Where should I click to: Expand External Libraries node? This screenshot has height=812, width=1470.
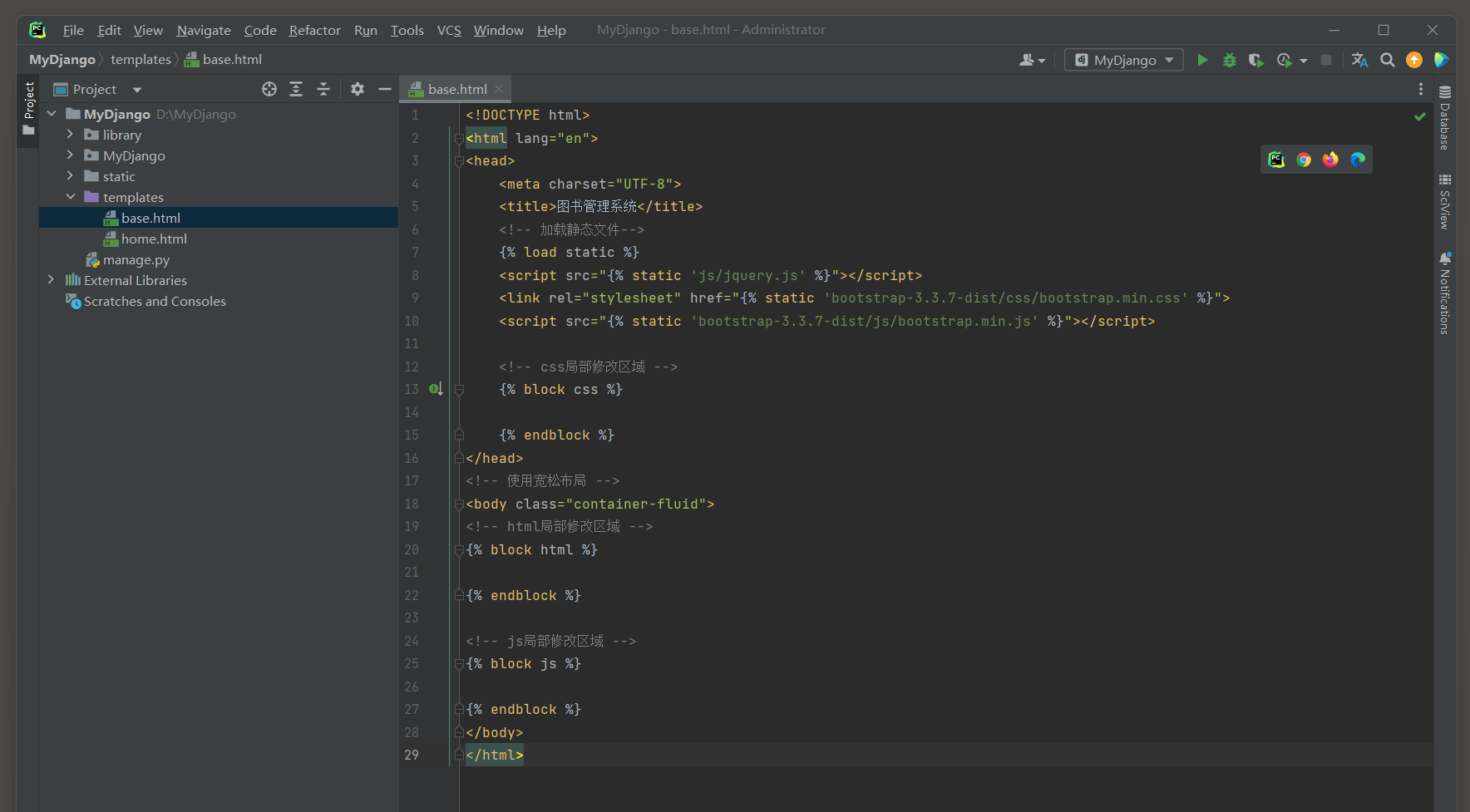point(51,279)
